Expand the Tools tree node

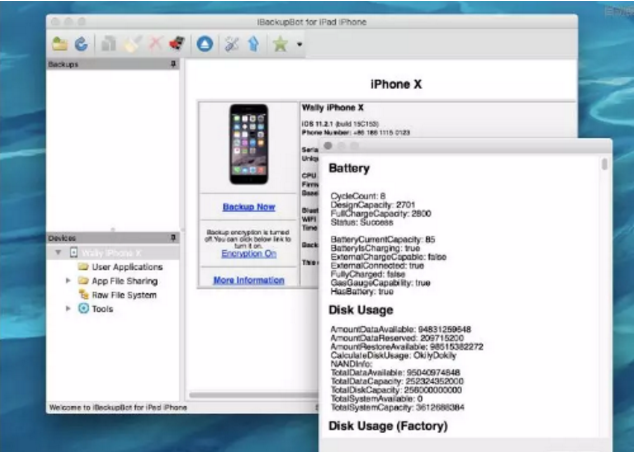(x=68, y=308)
